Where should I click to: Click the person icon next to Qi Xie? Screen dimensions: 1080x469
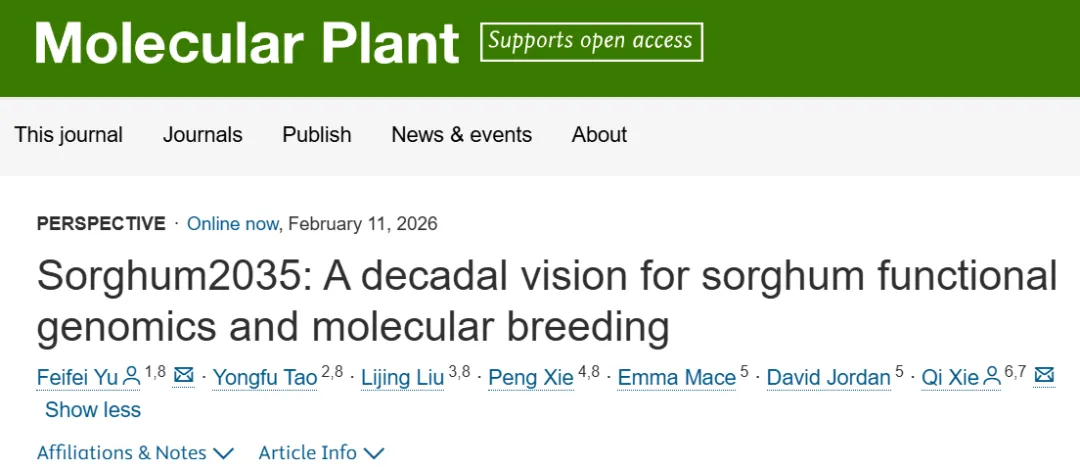[x=992, y=377]
